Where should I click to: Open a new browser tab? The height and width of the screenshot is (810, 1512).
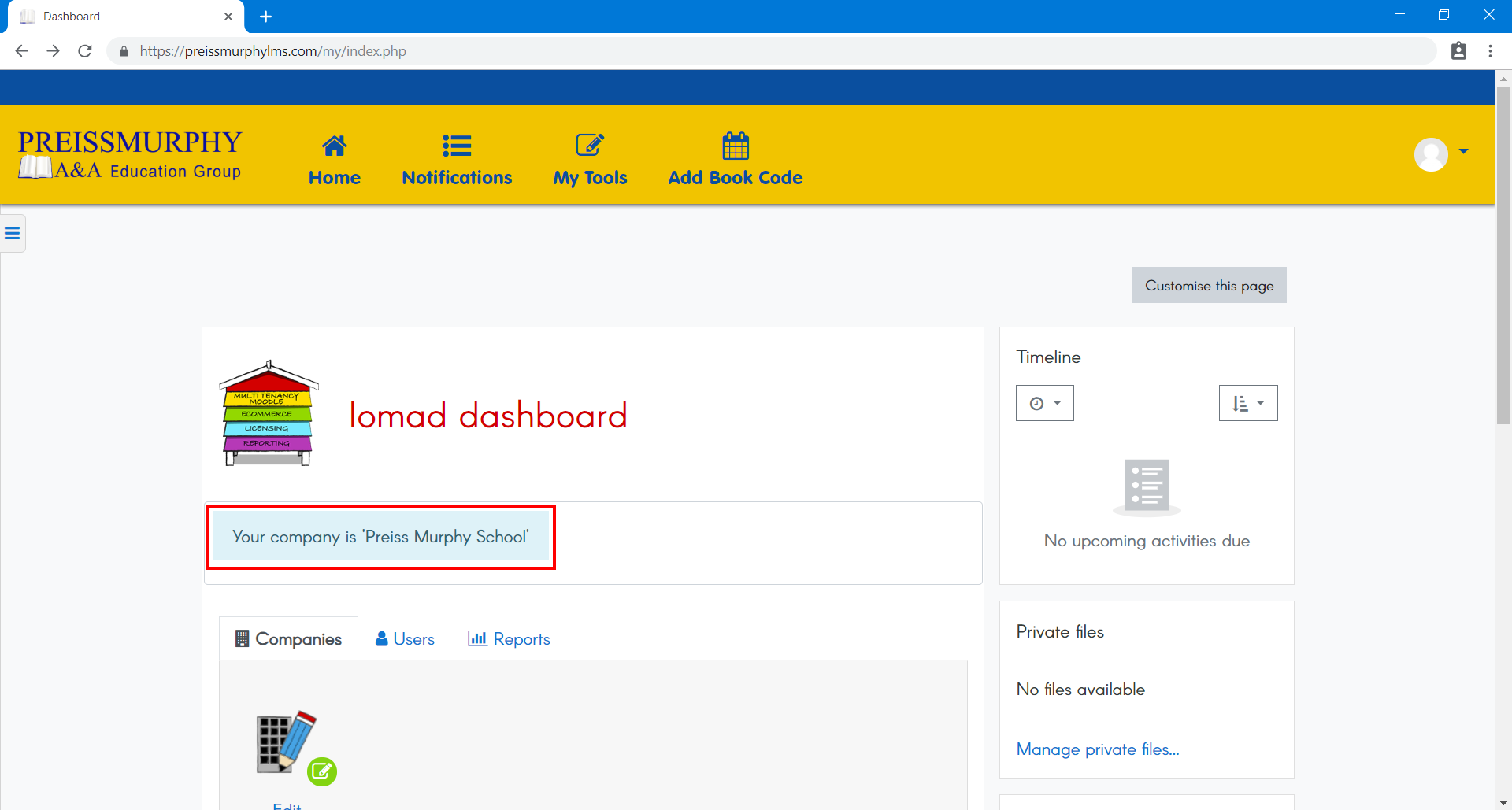[x=266, y=17]
